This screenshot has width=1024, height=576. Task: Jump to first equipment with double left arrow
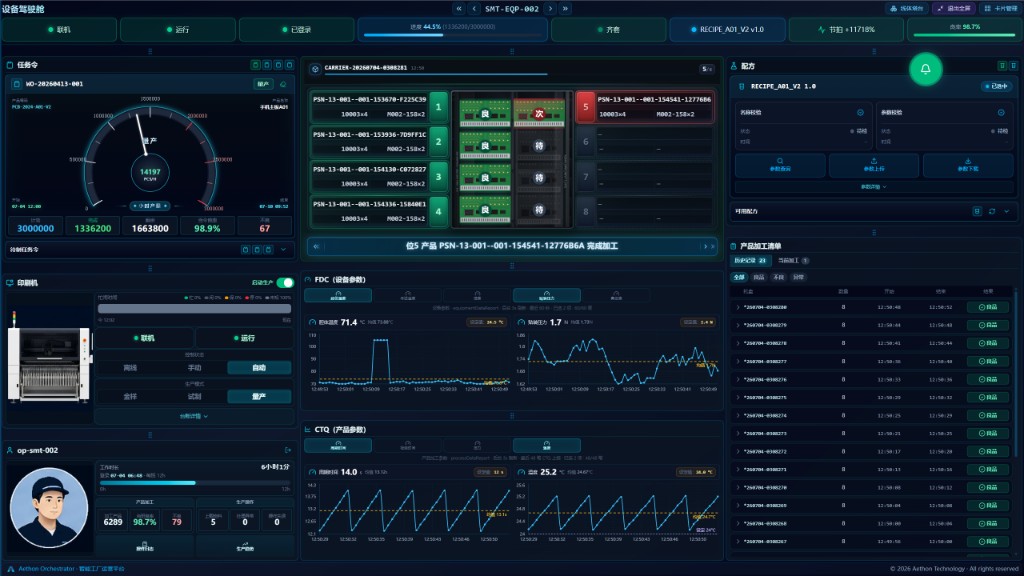coord(459,8)
